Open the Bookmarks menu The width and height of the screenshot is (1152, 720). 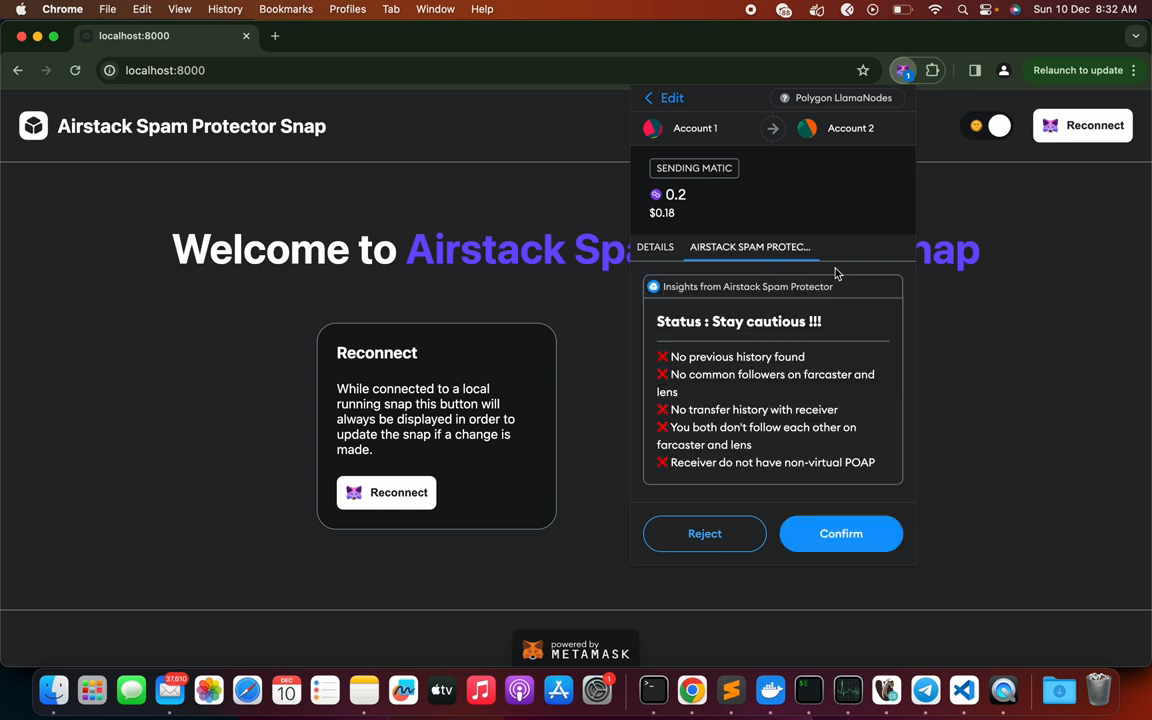coord(286,10)
